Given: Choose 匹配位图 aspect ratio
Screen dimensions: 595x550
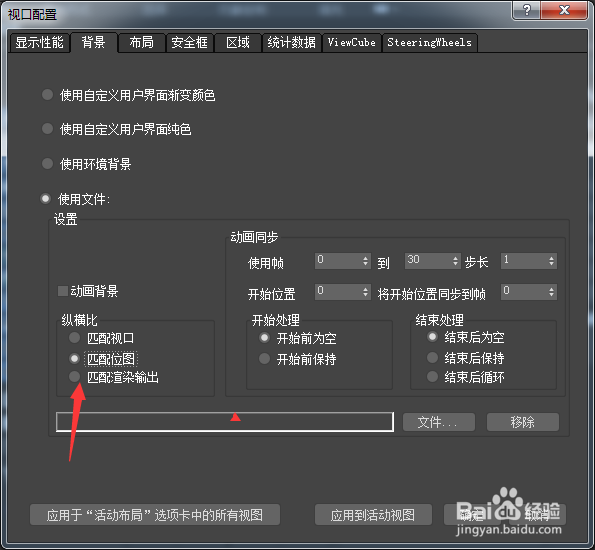Looking at the screenshot, I should pos(74,358).
